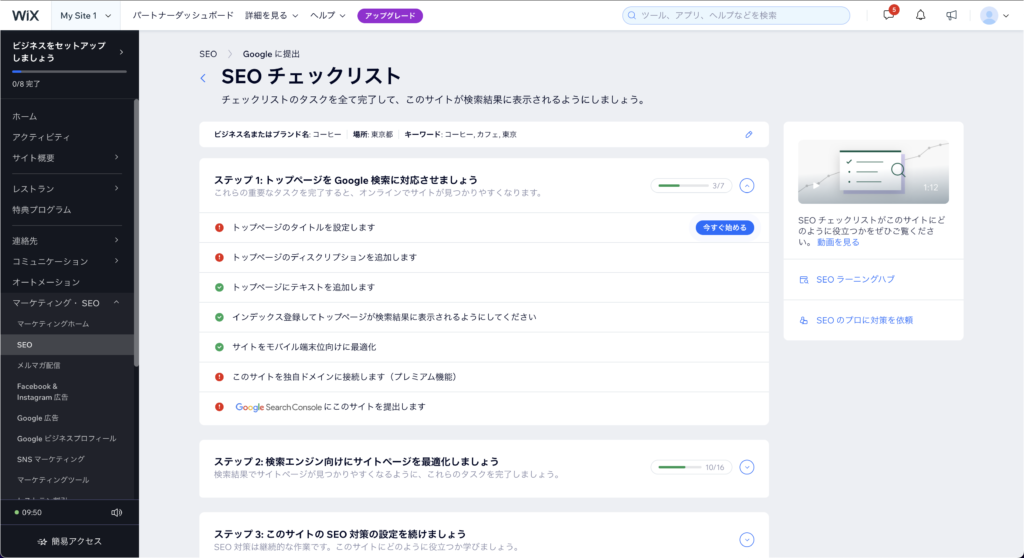Click the search magnifier icon

click(632, 15)
